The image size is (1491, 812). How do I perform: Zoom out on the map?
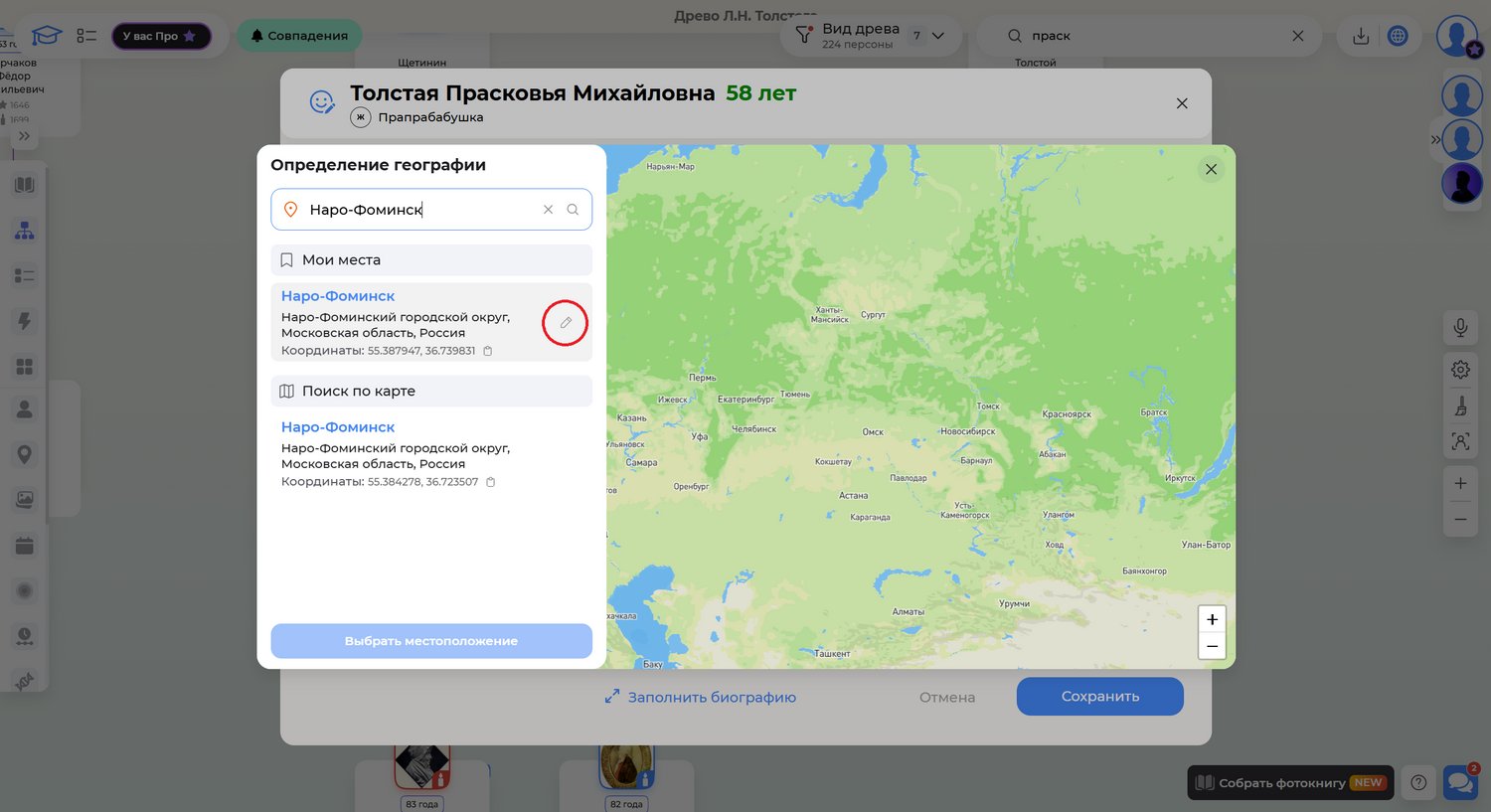1212,646
